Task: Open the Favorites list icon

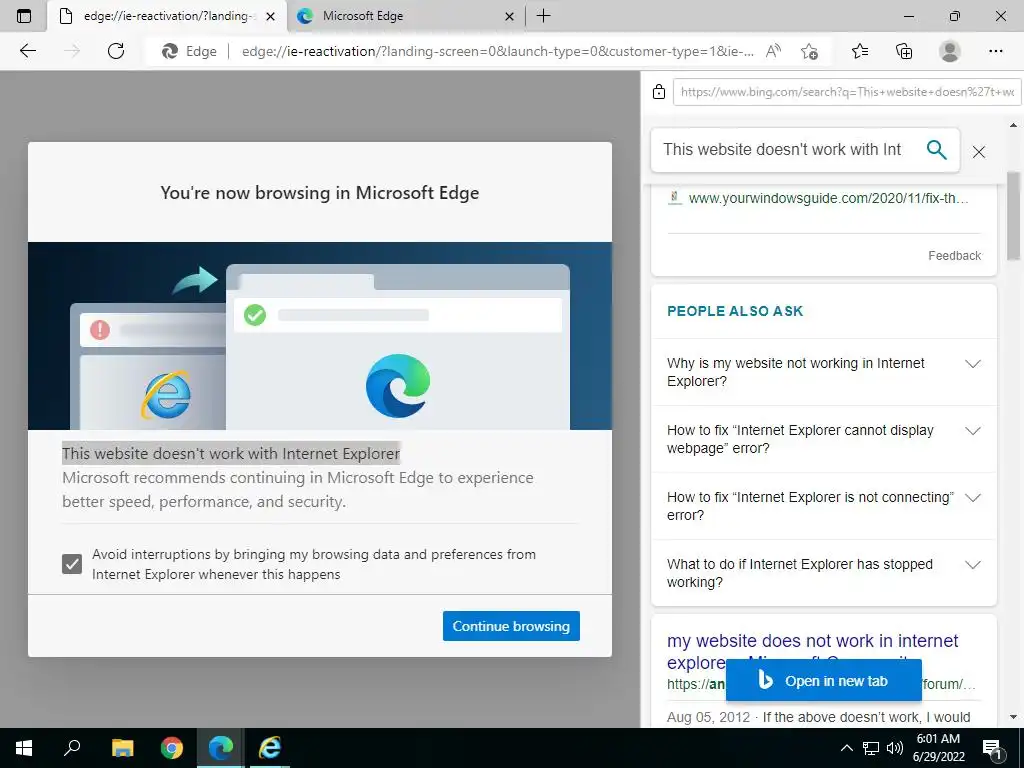Action: point(860,51)
